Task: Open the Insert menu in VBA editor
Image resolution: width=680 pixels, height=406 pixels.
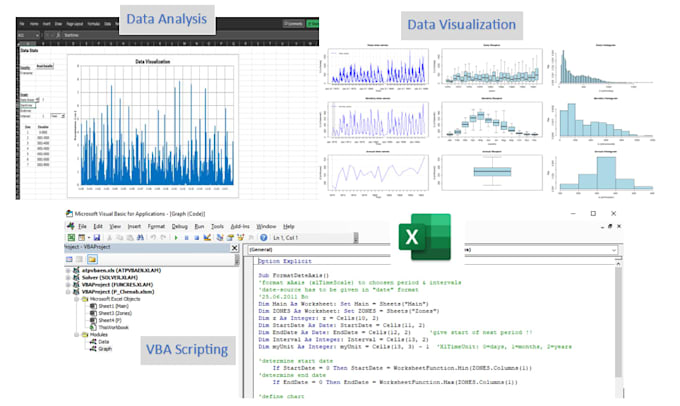Action: [x=134, y=226]
